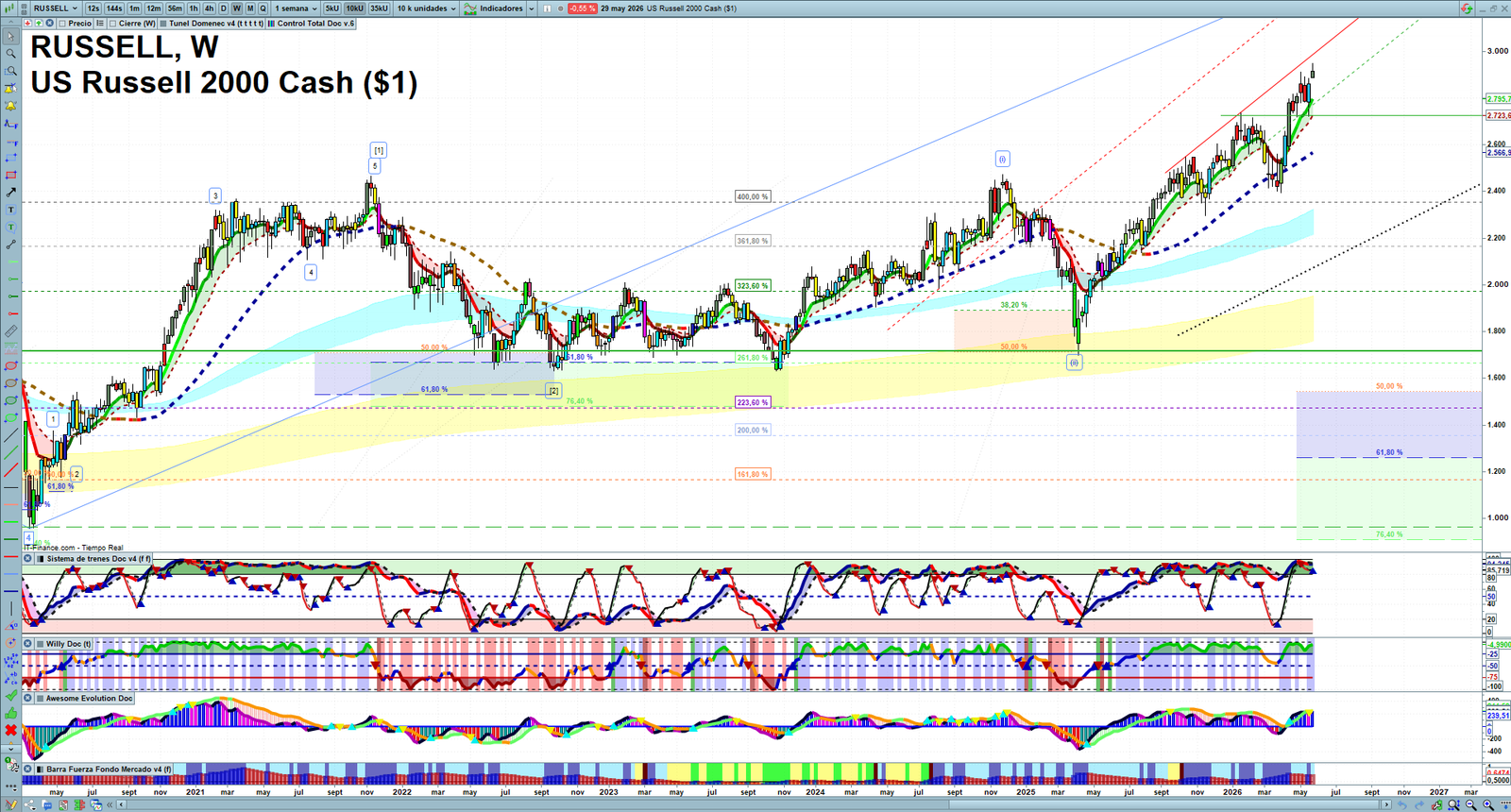Expand the Indicadores dropdown arrow

(x=532, y=8)
